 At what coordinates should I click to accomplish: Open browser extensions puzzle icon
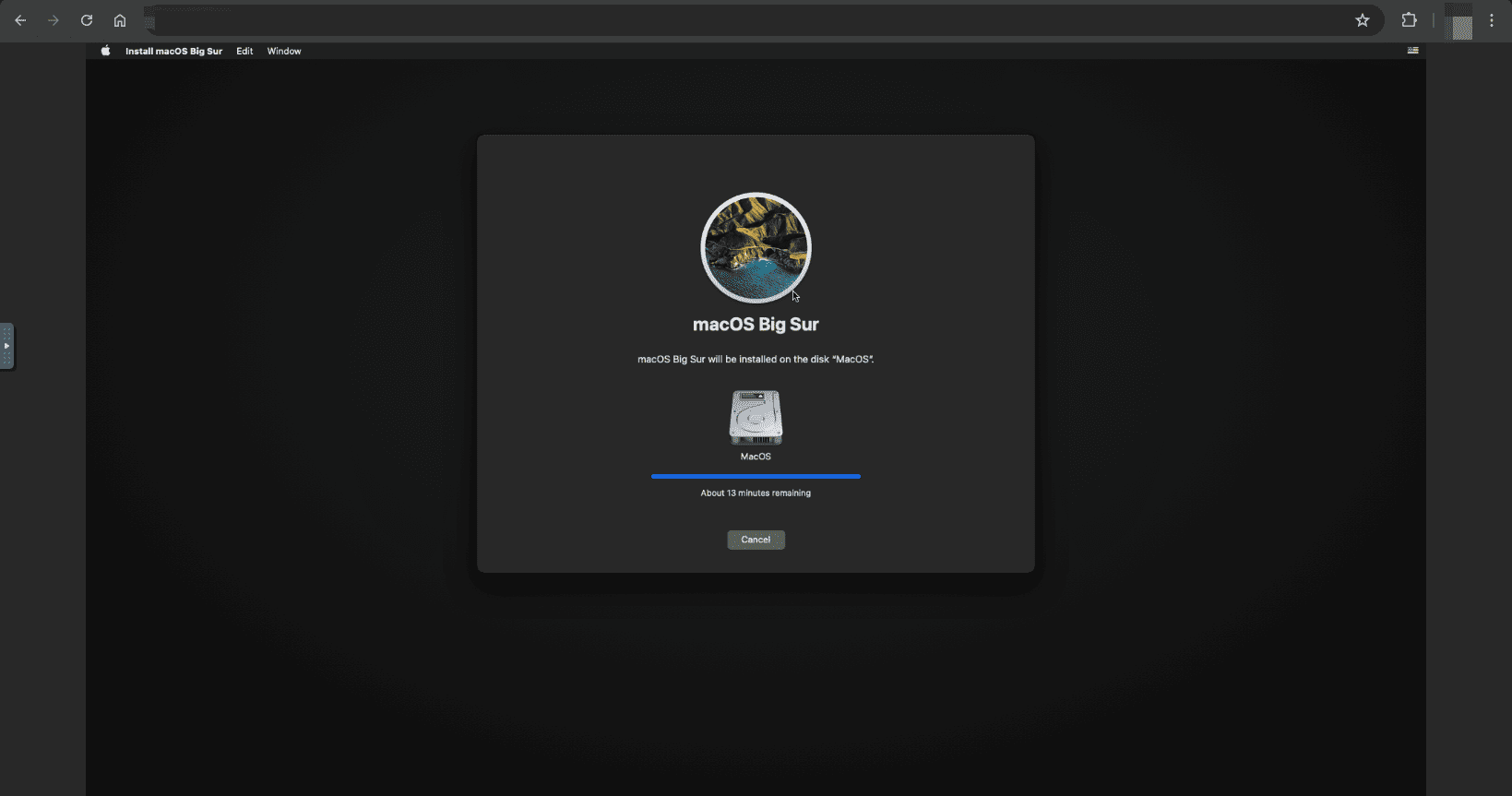(1409, 20)
